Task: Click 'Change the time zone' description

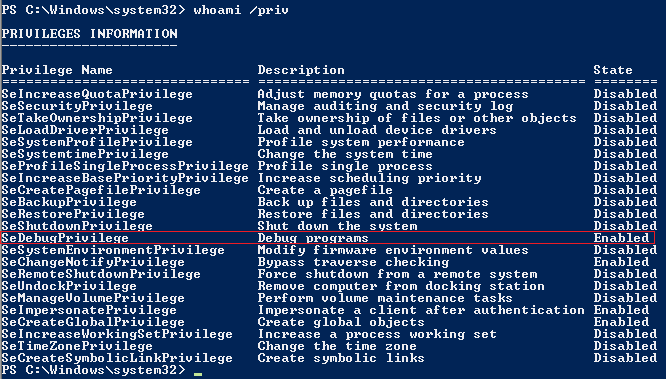Action: [337, 346]
